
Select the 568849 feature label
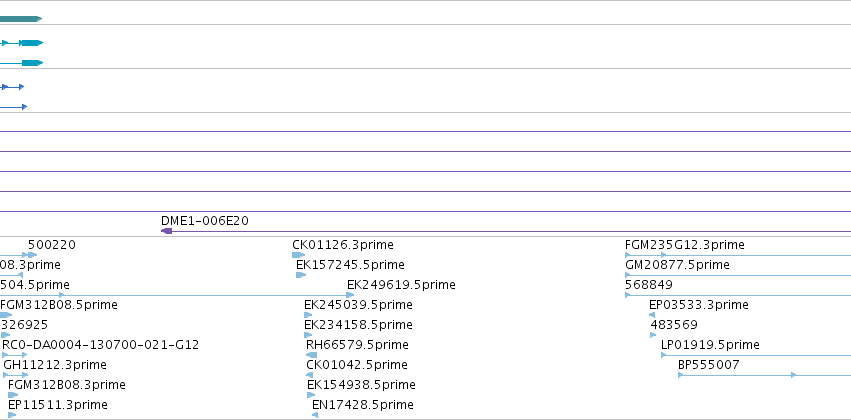click(649, 285)
